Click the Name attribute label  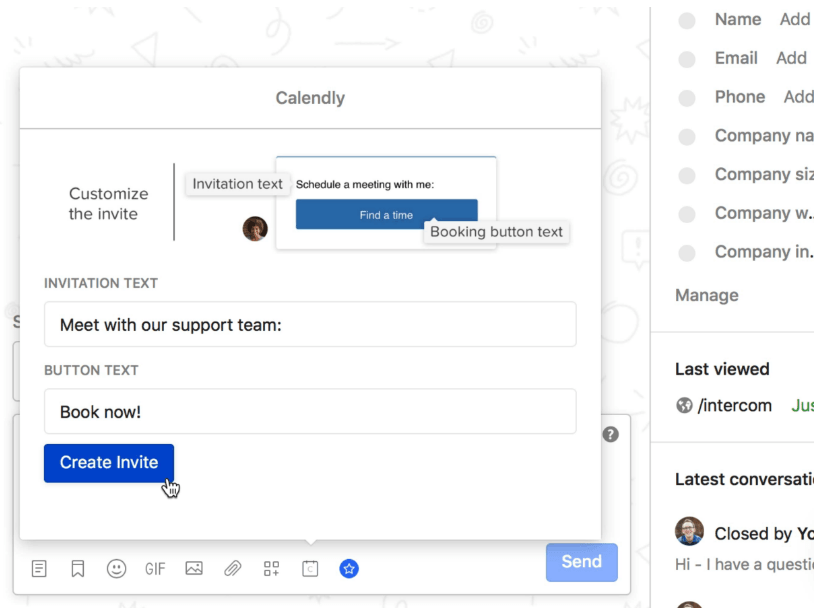click(x=738, y=19)
